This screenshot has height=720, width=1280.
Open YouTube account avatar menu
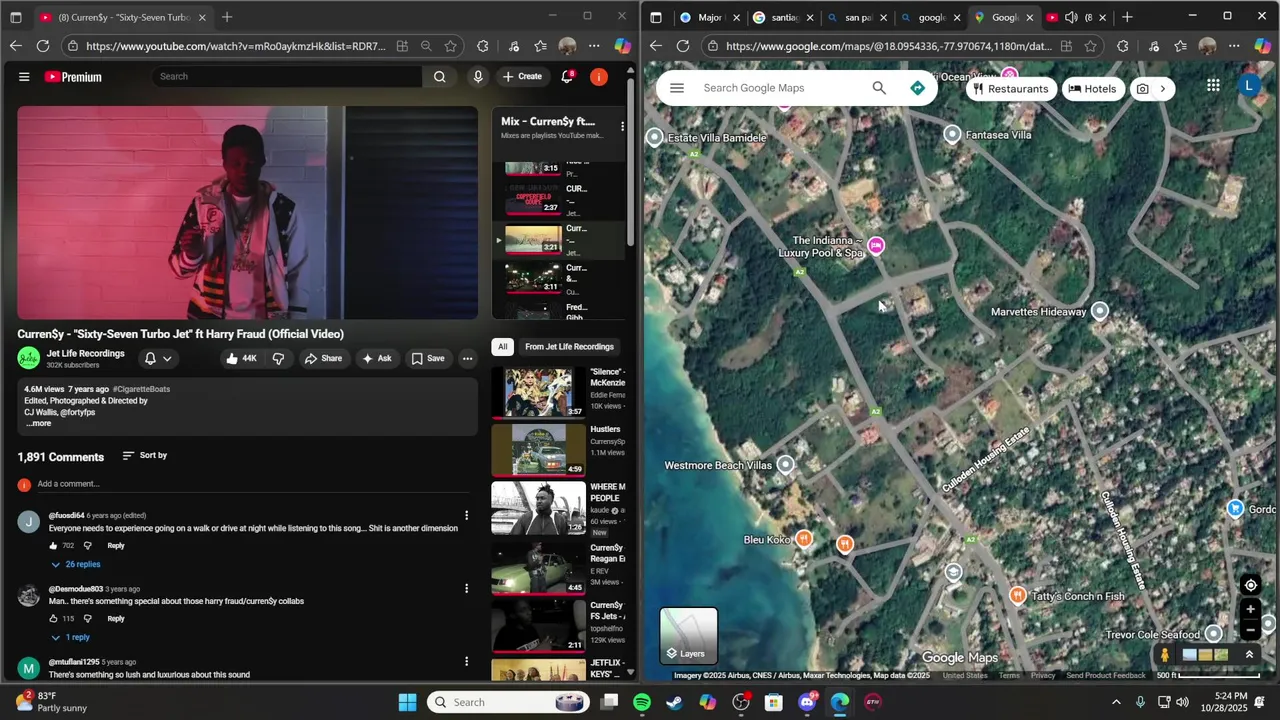[x=599, y=77]
